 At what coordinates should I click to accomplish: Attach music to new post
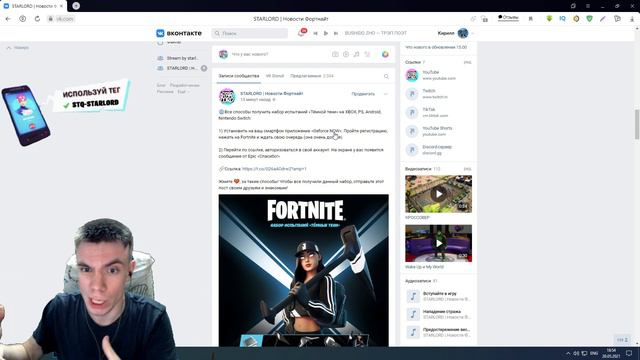pyautogui.click(x=356, y=54)
